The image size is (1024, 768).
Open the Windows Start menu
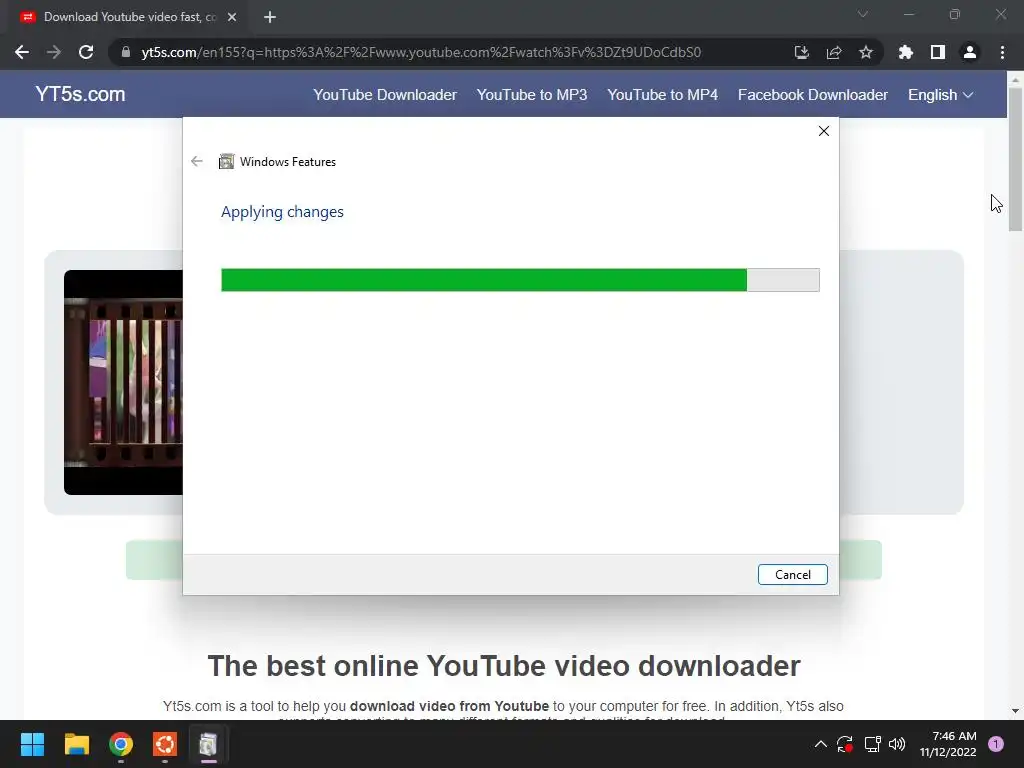tap(32, 744)
